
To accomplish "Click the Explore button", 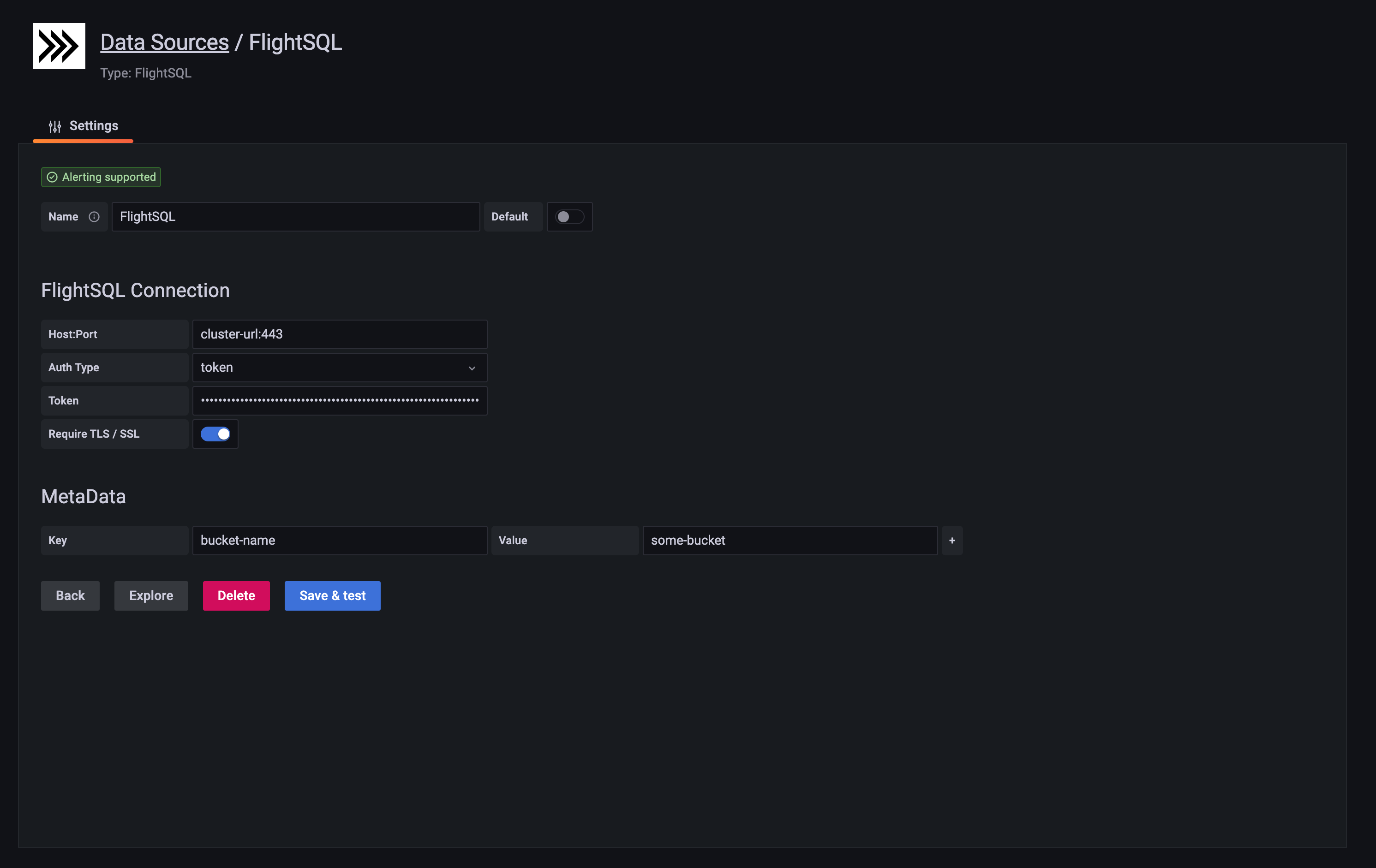I will [151, 595].
